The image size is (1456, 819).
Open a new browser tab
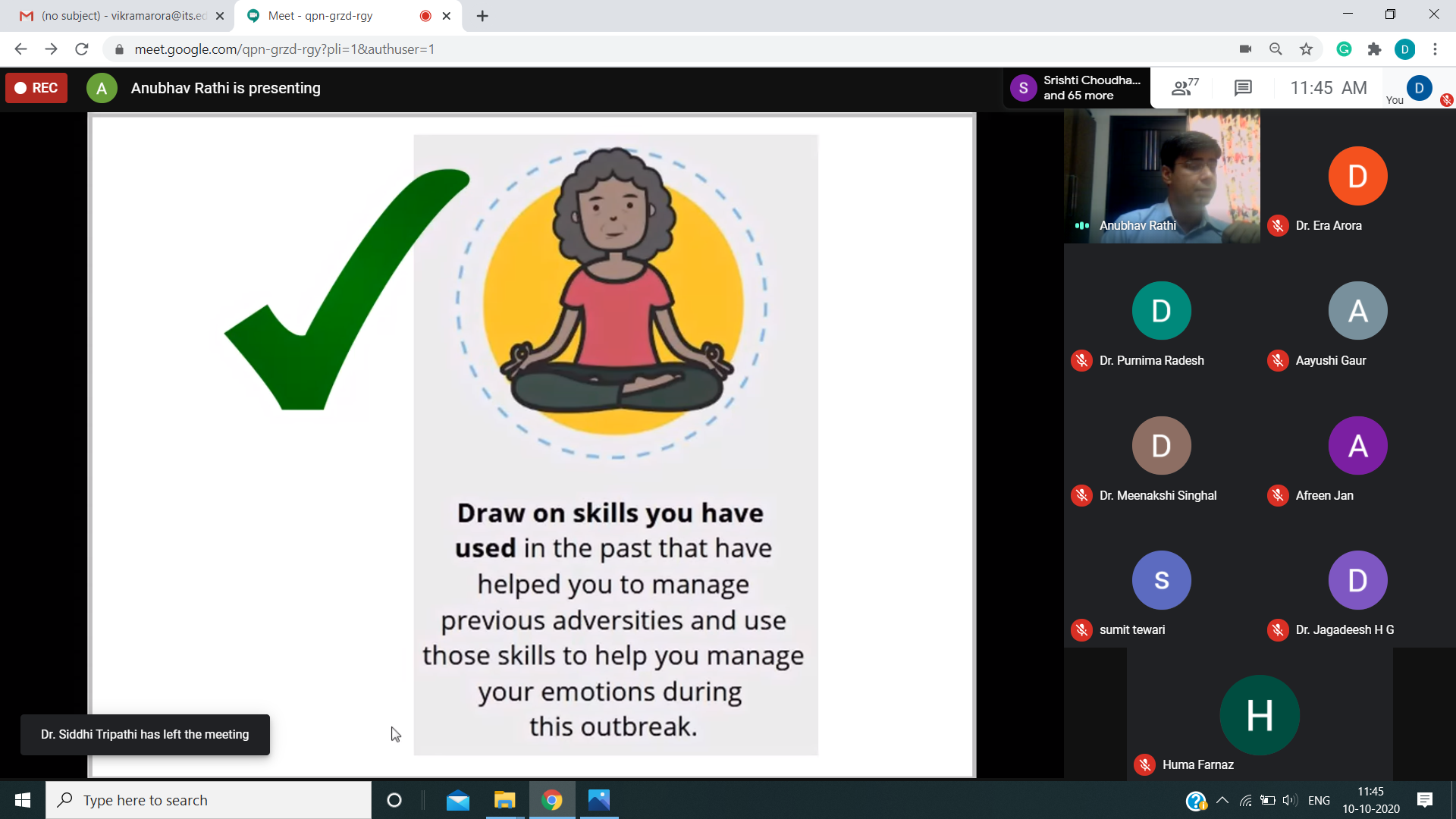click(x=482, y=16)
